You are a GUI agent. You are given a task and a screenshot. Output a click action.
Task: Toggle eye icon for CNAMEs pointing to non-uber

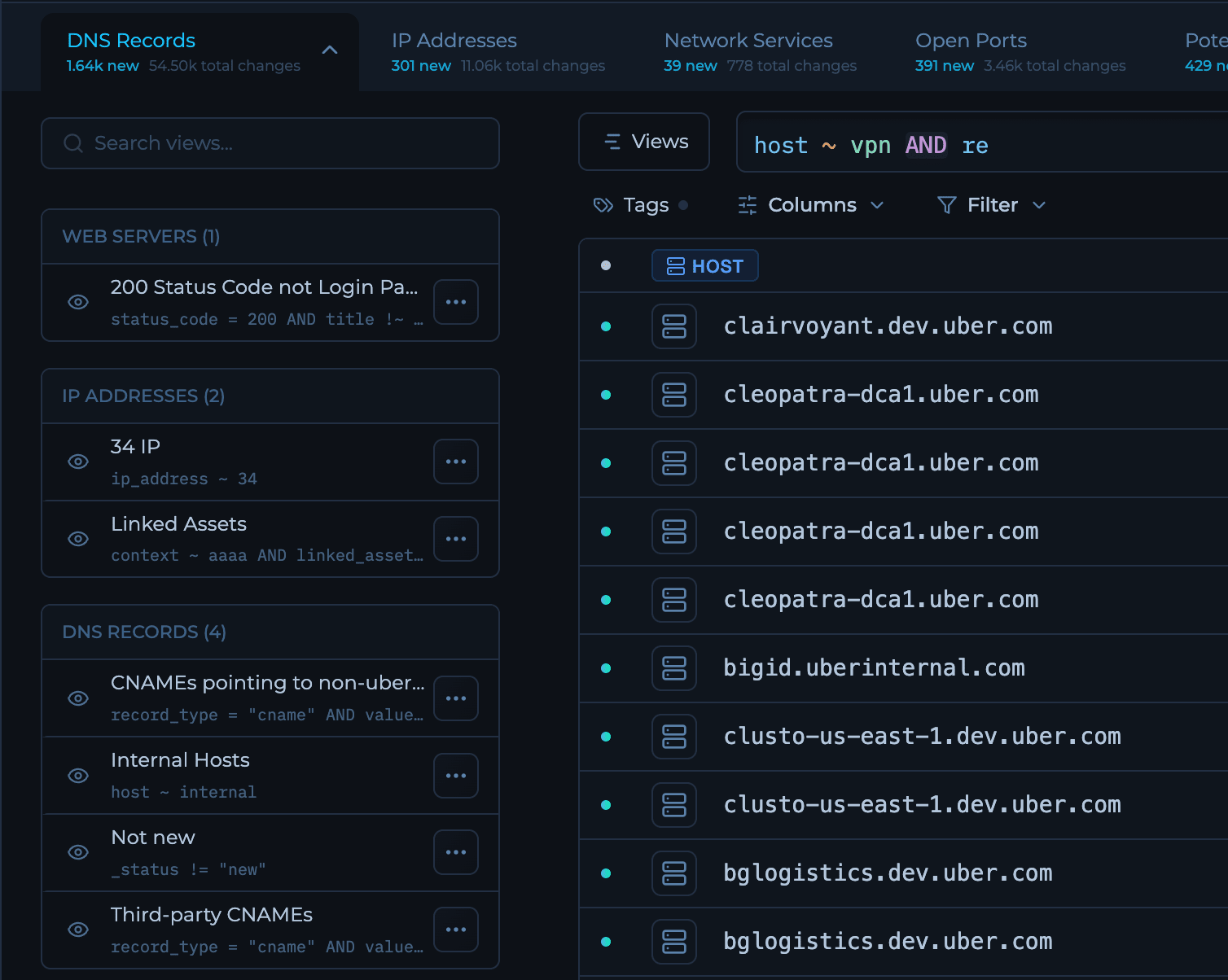pyautogui.click(x=78, y=698)
